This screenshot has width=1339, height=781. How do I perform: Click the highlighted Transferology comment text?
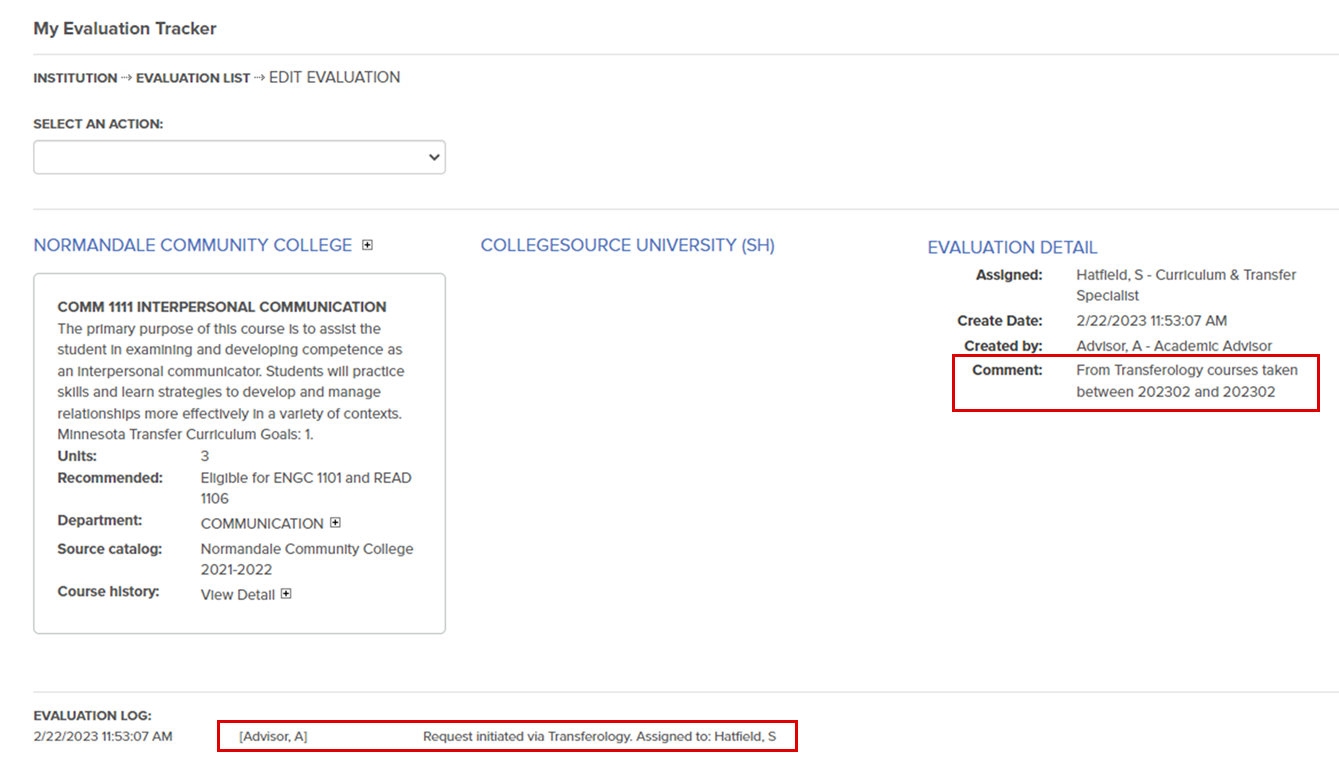(1186, 381)
